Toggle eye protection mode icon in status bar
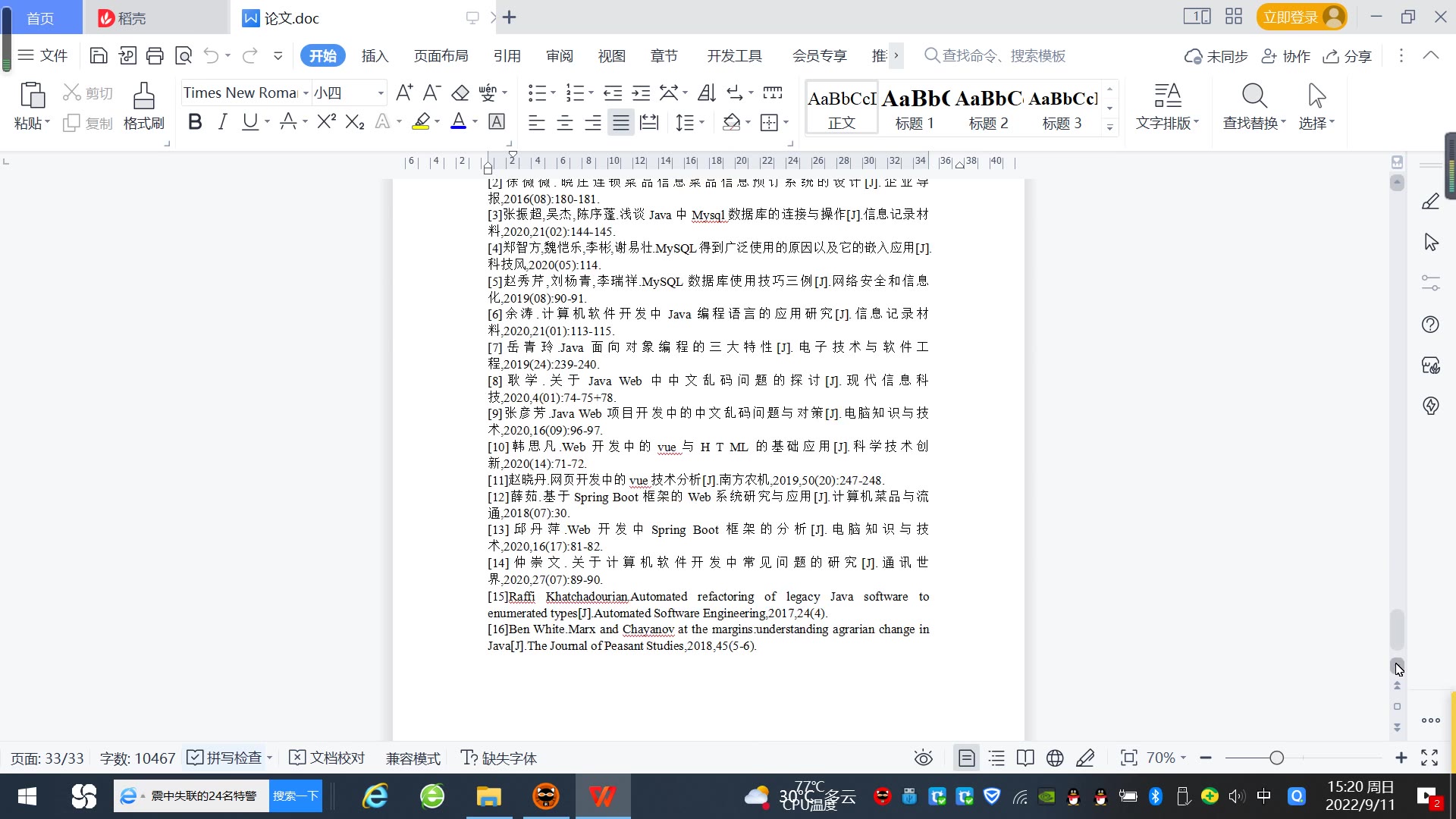 pyautogui.click(x=923, y=758)
